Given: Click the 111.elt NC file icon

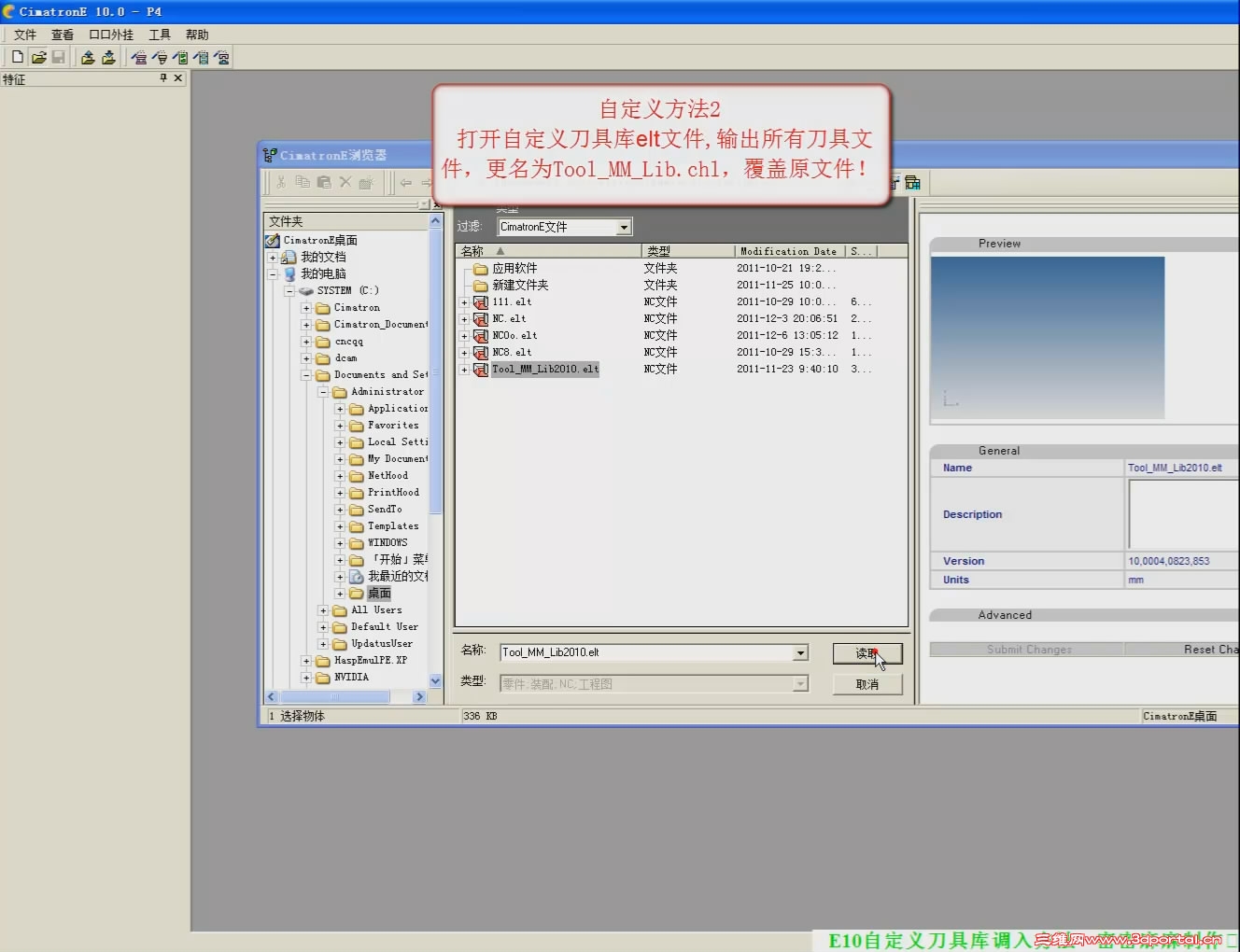Looking at the screenshot, I should tap(481, 302).
